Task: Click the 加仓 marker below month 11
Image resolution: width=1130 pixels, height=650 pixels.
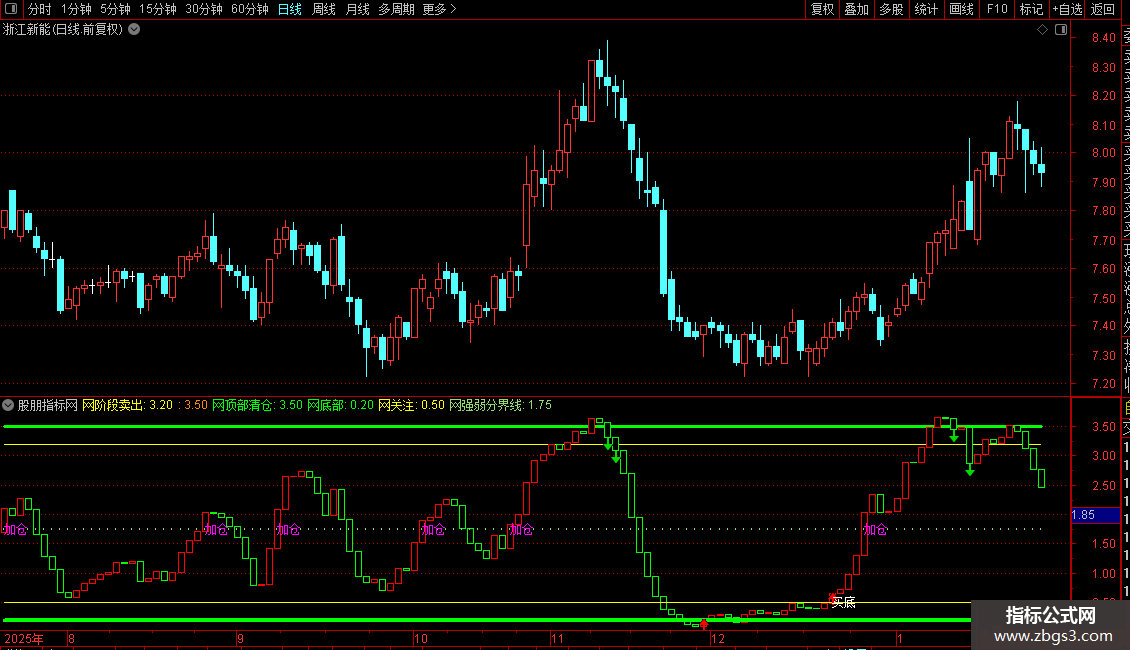Action: click(521, 530)
